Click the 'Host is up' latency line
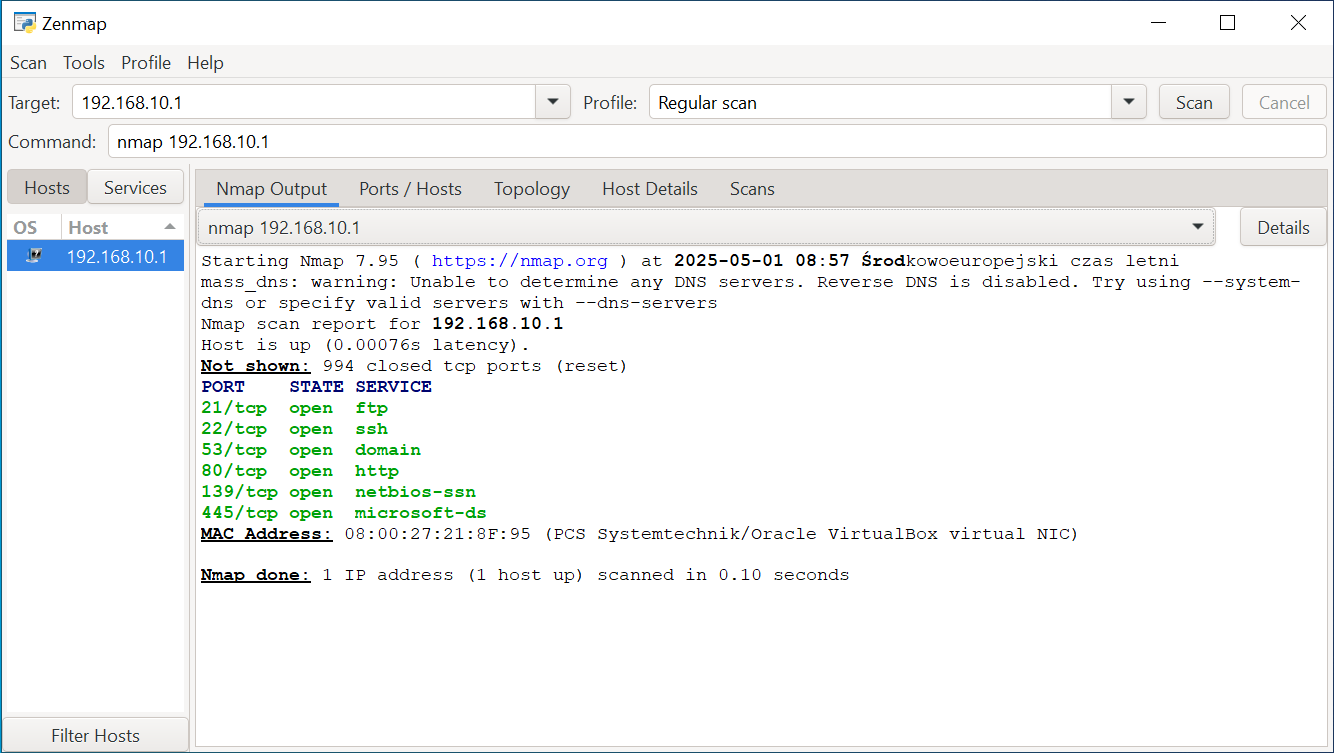This screenshot has width=1334, height=753. pos(364,345)
